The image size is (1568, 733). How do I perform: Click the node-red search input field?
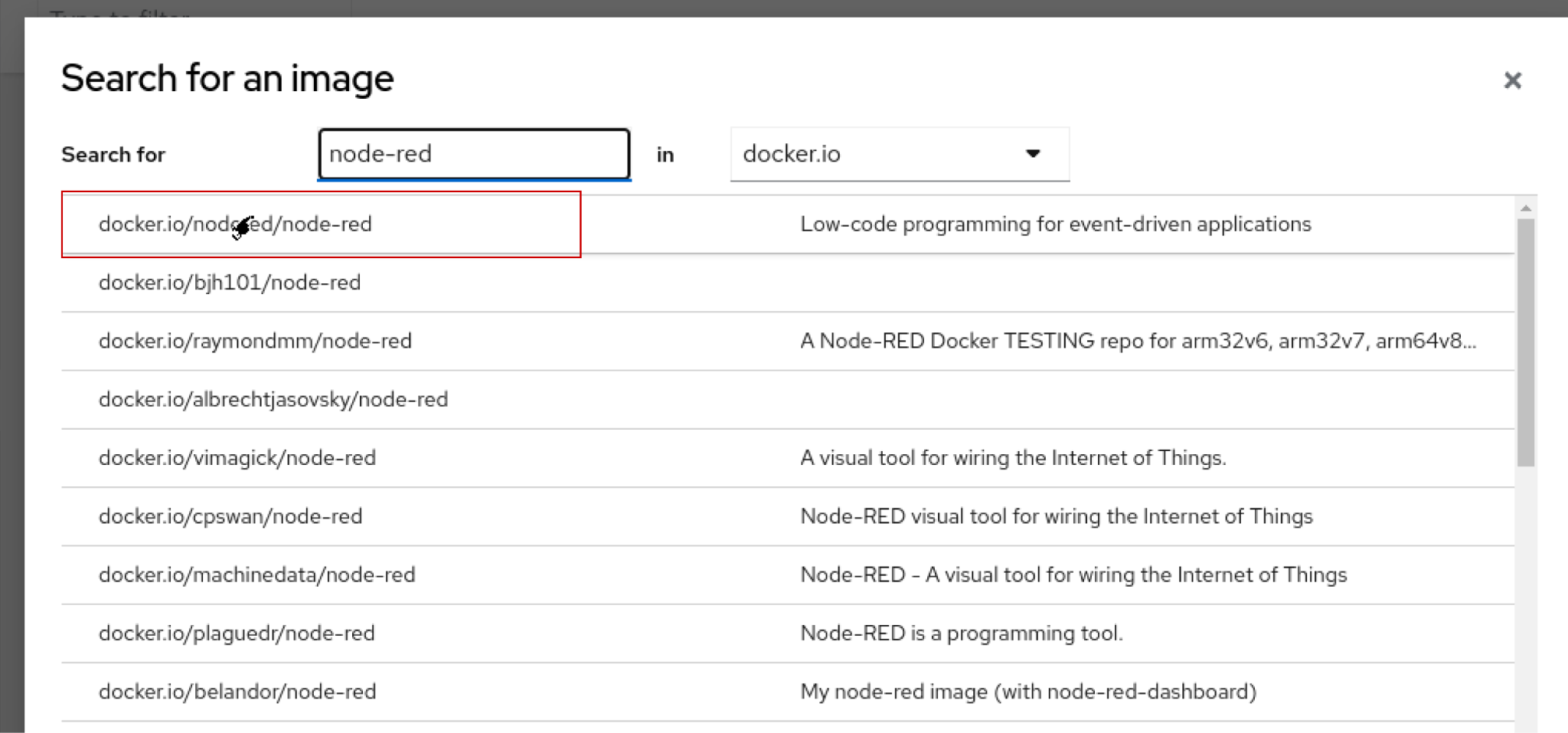tap(473, 154)
